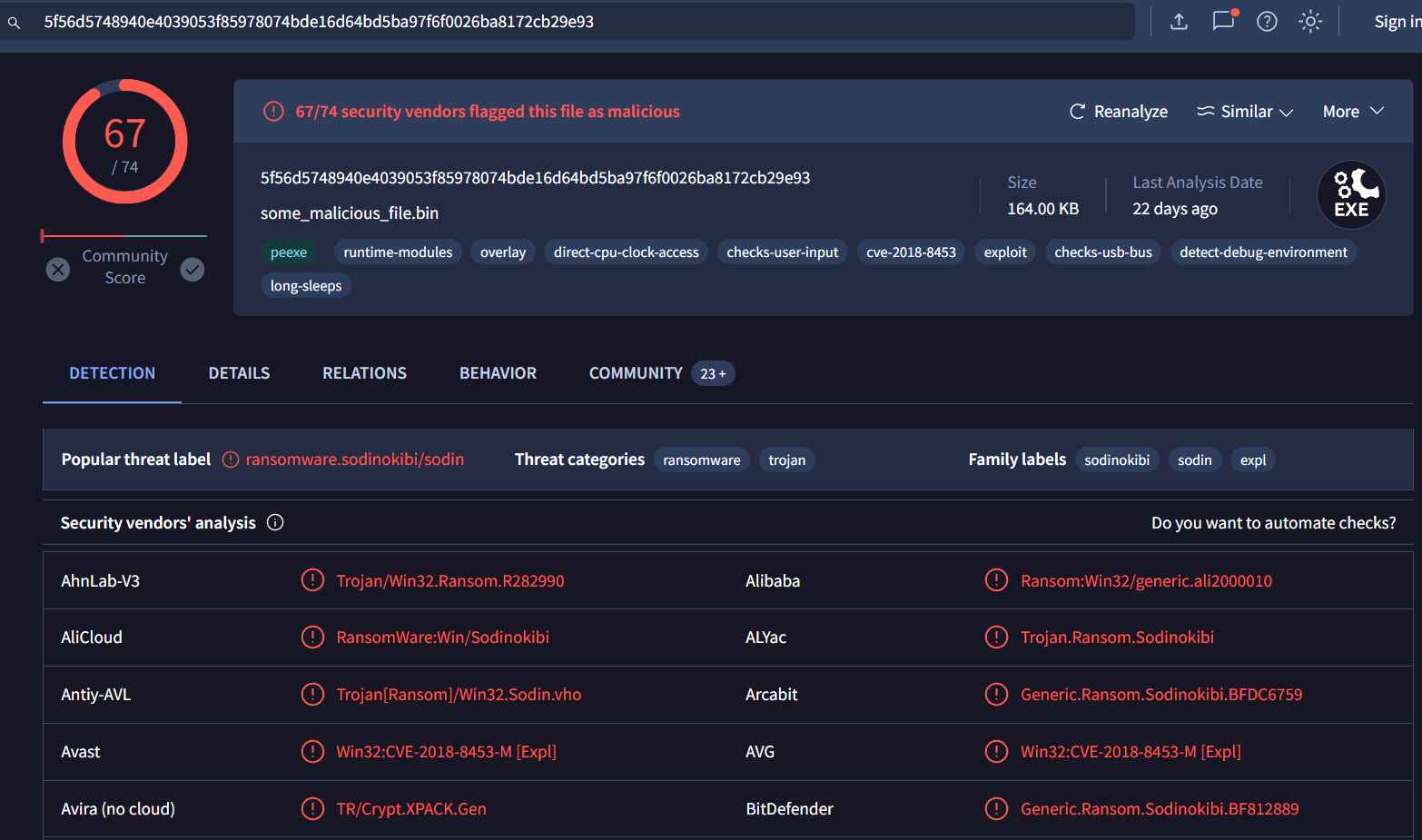
Task: Click the popular threat label warning icon
Action: 231,460
